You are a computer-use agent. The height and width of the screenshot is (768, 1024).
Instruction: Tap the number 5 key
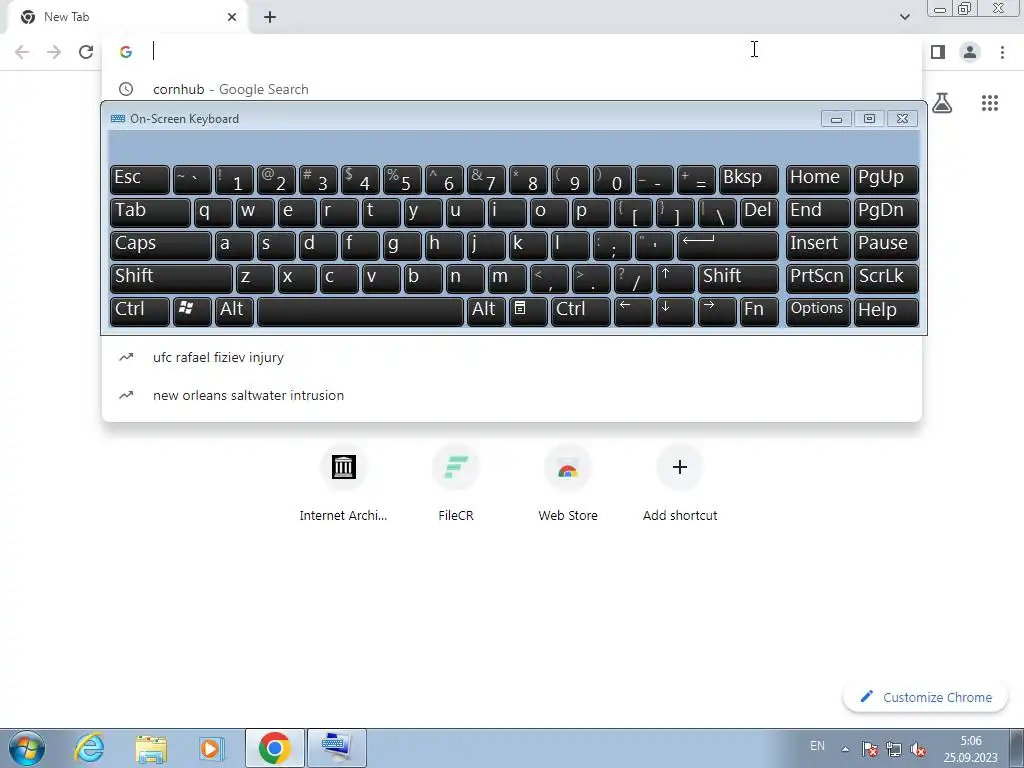click(x=402, y=179)
